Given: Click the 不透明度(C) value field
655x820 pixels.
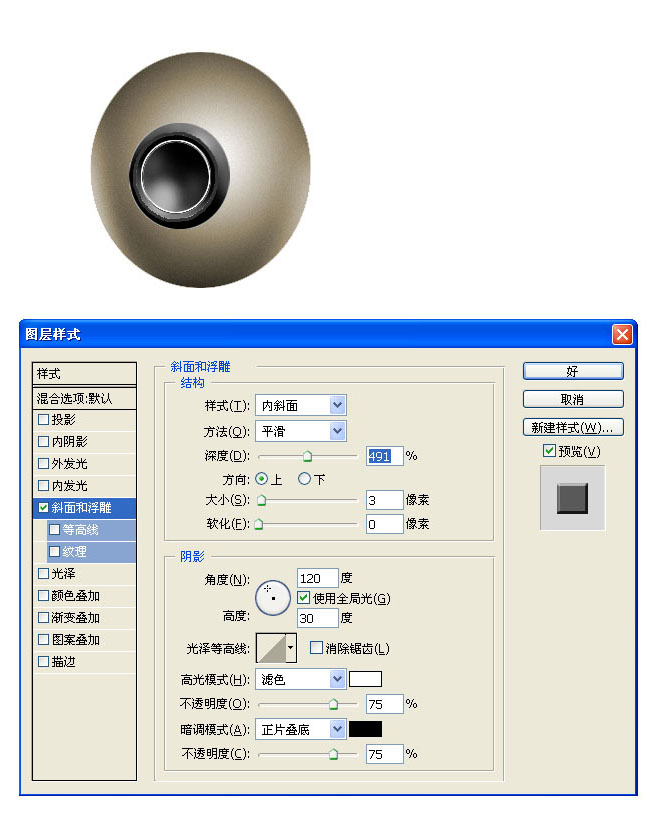Looking at the screenshot, I should [x=385, y=754].
